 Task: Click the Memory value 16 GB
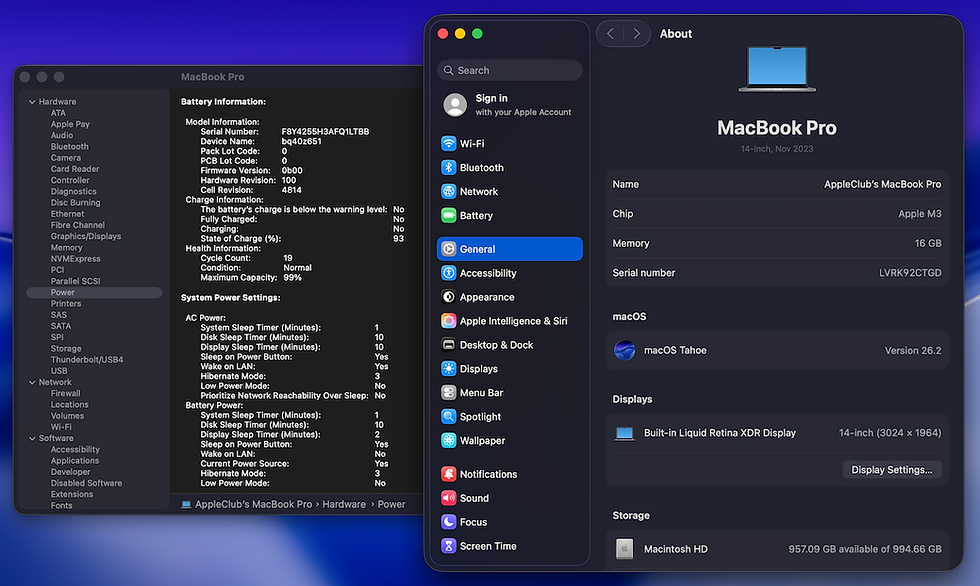coord(928,244)
